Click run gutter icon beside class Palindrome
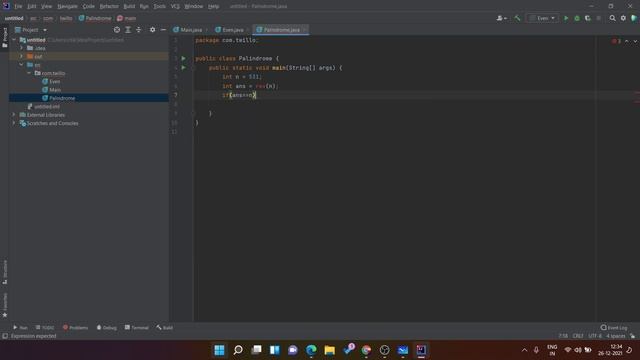 click(184, 58)
